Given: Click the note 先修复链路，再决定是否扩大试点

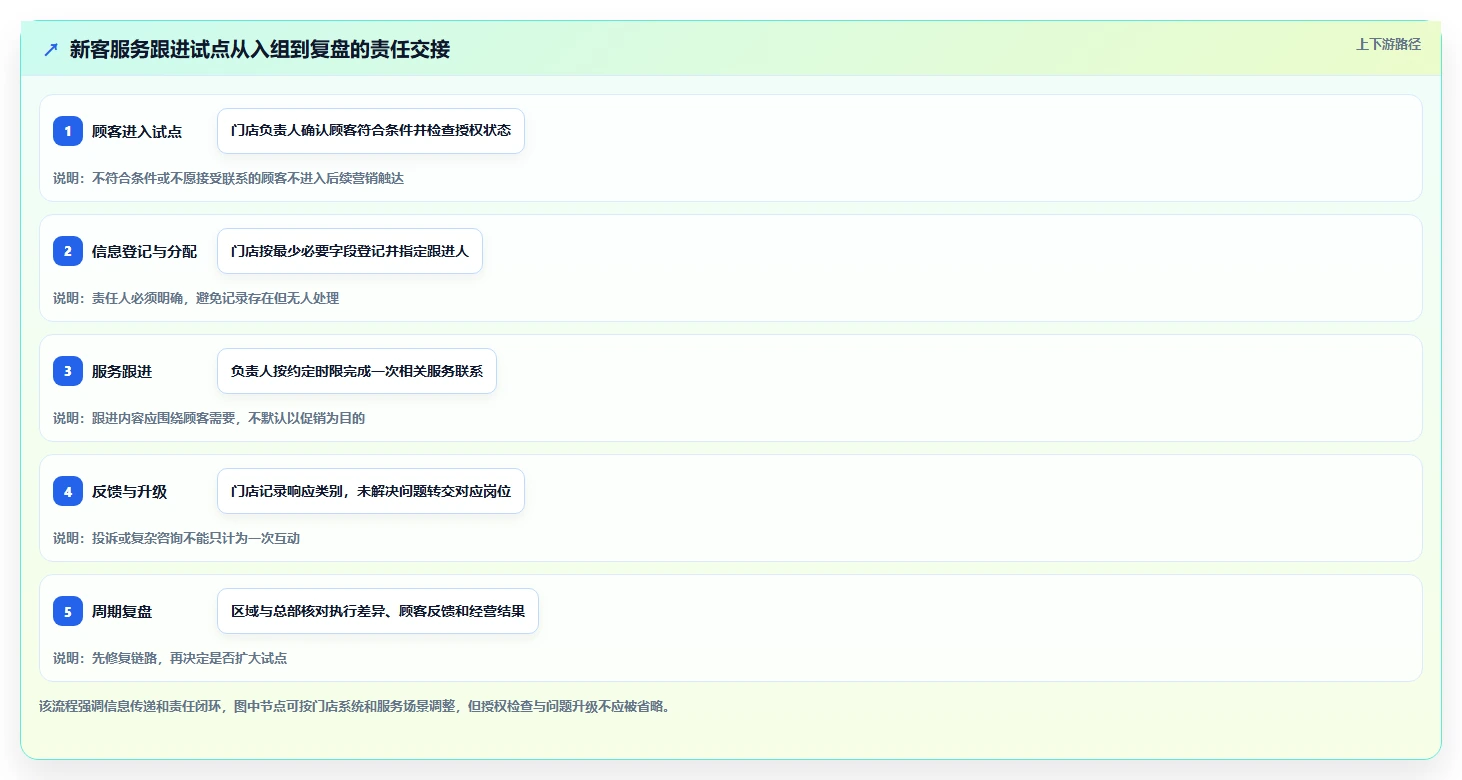Looking at the screenshot, I should (190, 658).
